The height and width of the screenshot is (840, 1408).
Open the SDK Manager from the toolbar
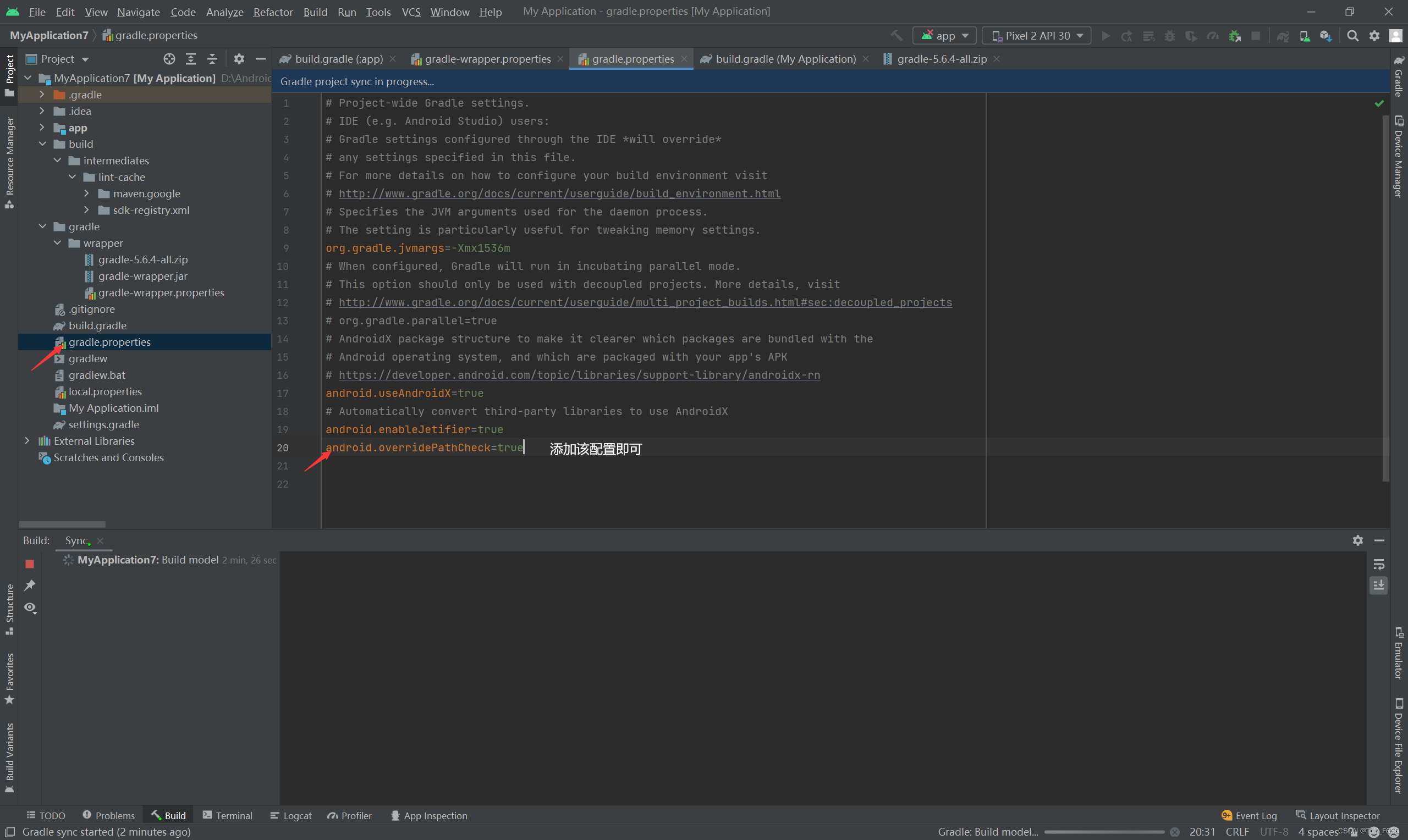pyautogui.click(x=1325, y=36)
